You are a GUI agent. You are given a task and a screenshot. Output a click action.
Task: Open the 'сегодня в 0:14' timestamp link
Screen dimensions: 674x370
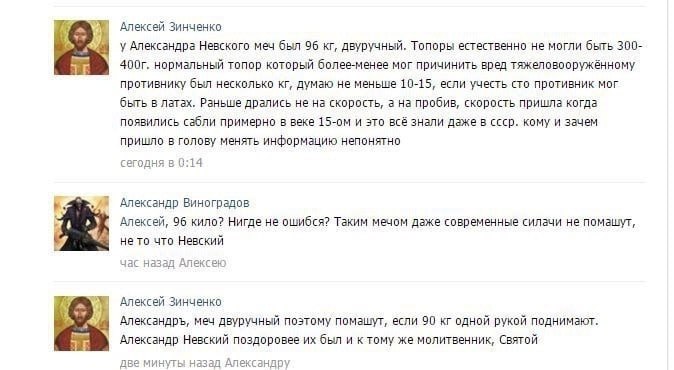point(161,163)
